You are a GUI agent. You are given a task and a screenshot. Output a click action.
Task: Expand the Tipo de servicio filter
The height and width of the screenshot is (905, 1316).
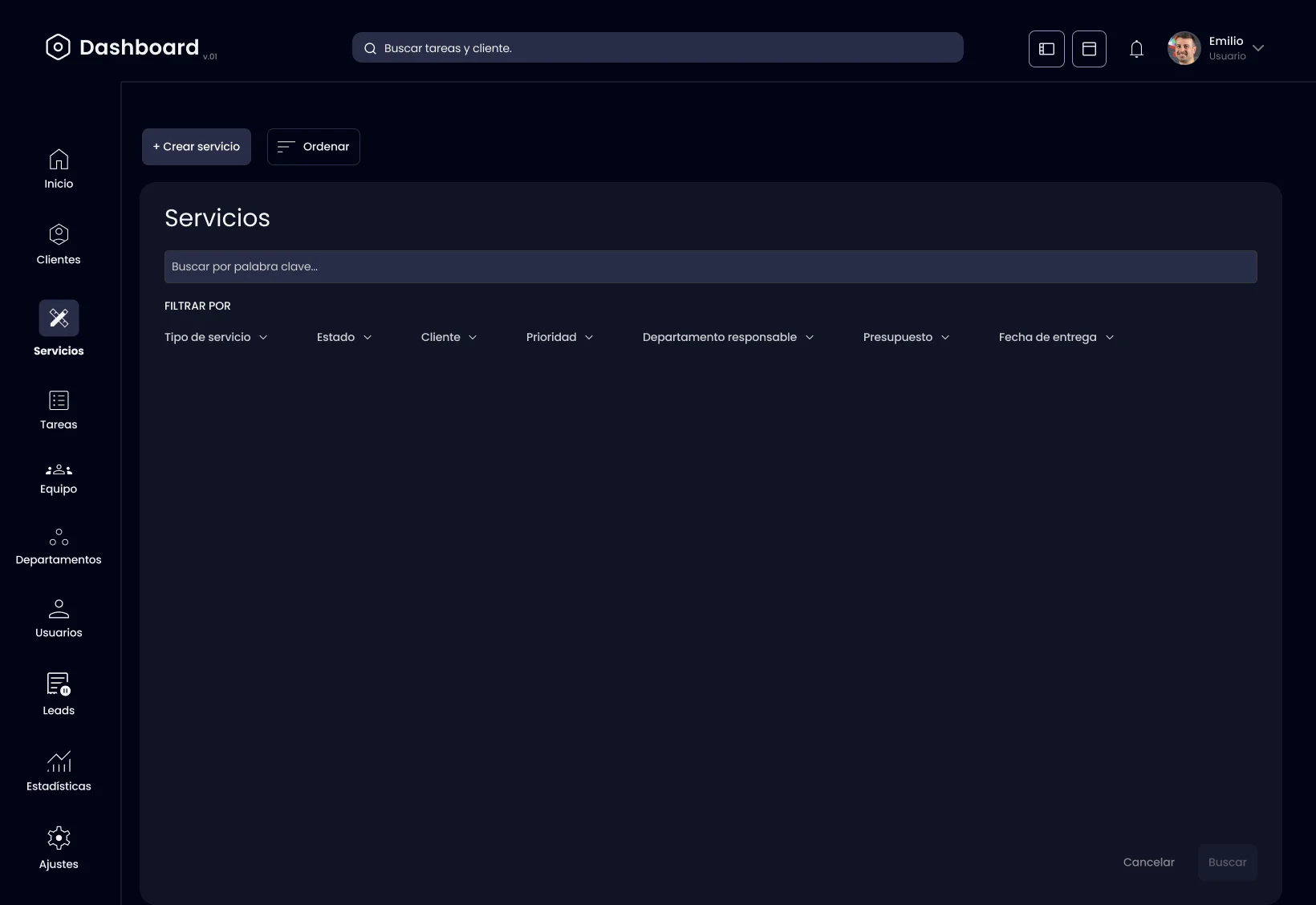[216, 337]
